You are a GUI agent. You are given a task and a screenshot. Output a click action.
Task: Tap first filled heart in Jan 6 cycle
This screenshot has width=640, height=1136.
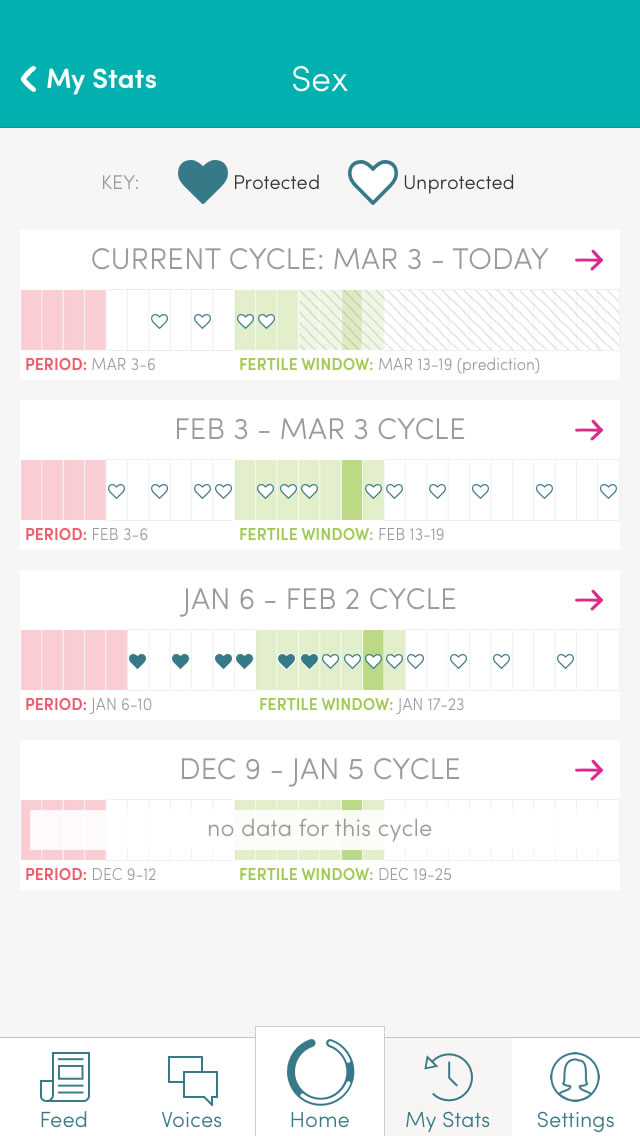[x=138, y=661]
